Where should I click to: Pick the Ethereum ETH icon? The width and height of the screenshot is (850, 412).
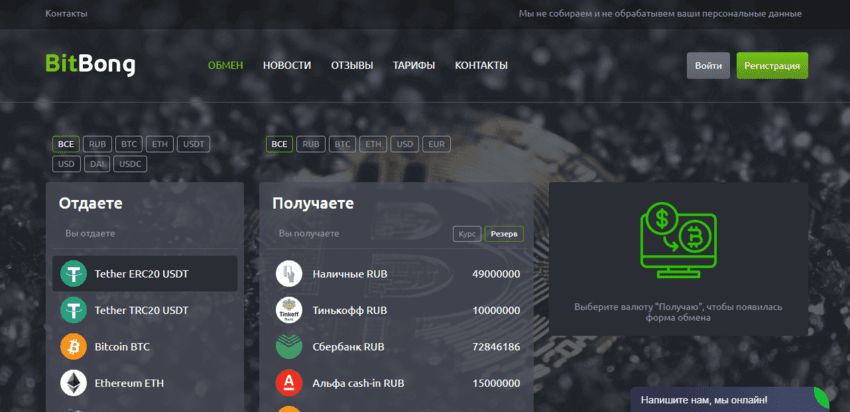click(x=73, y=383)
